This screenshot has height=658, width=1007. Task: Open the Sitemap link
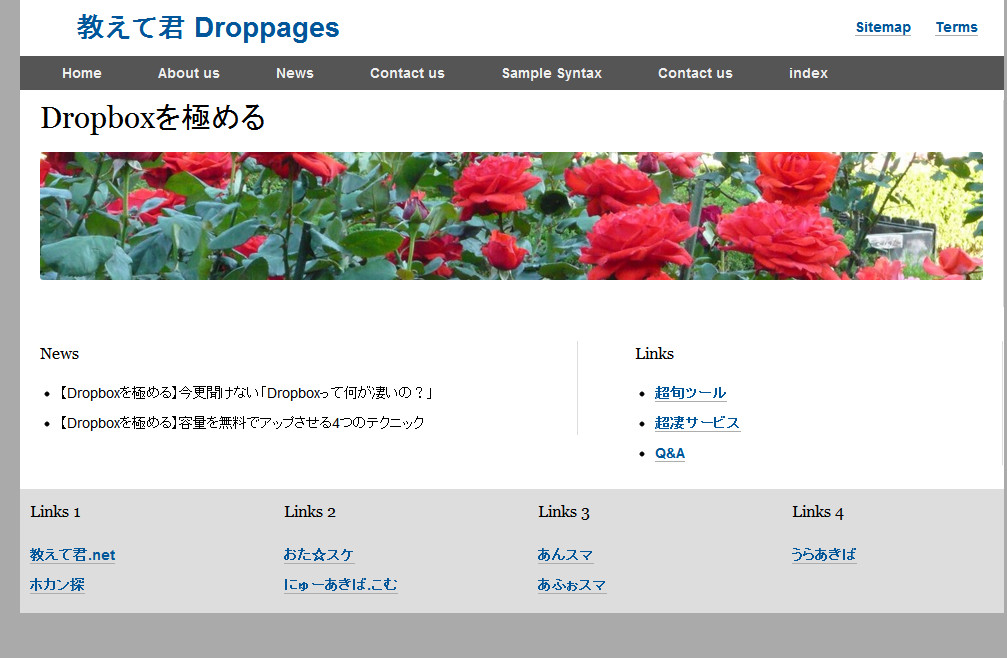tap(883, 27)
